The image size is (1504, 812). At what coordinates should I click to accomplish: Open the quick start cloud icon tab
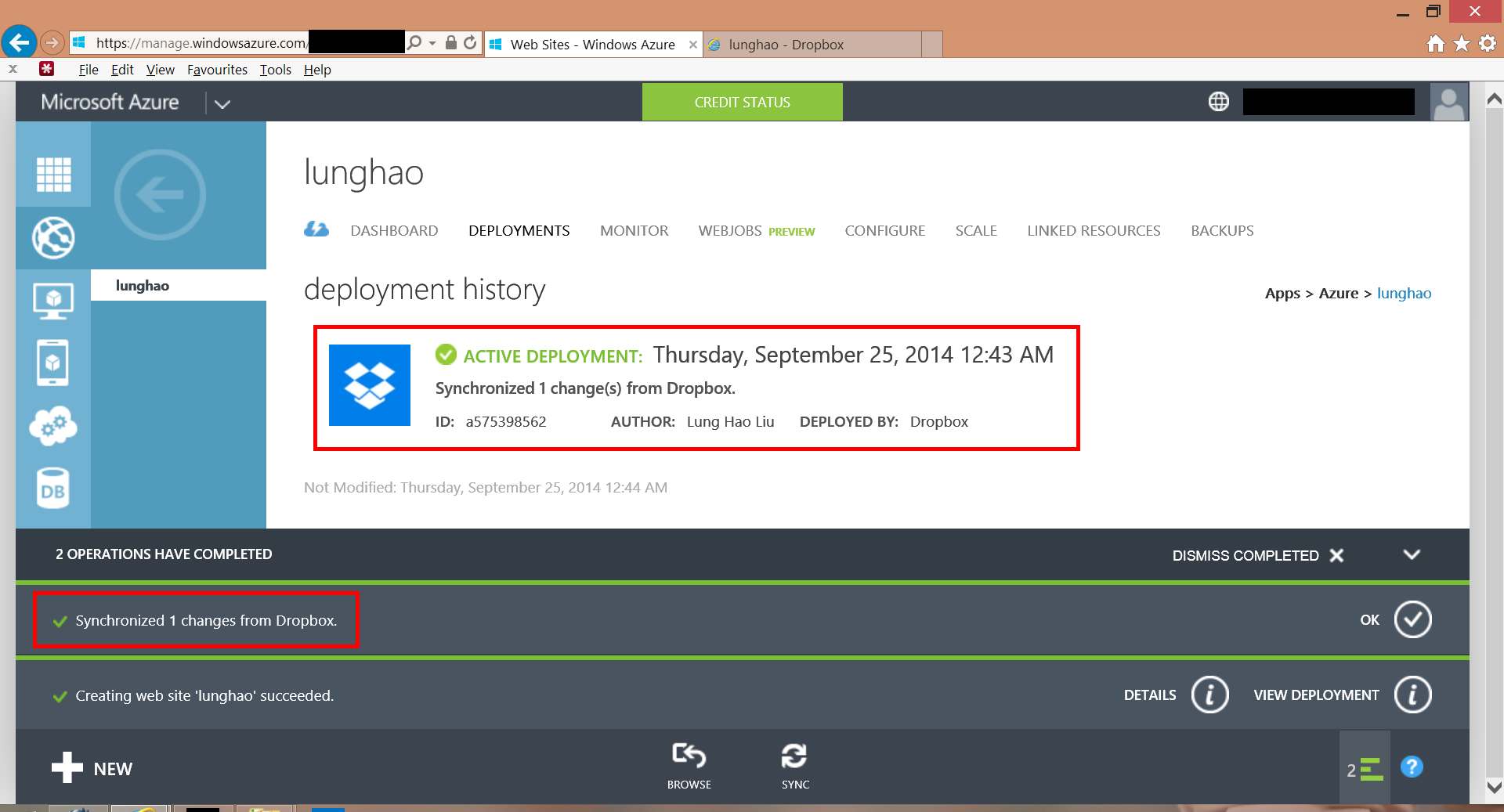(316, 229)
